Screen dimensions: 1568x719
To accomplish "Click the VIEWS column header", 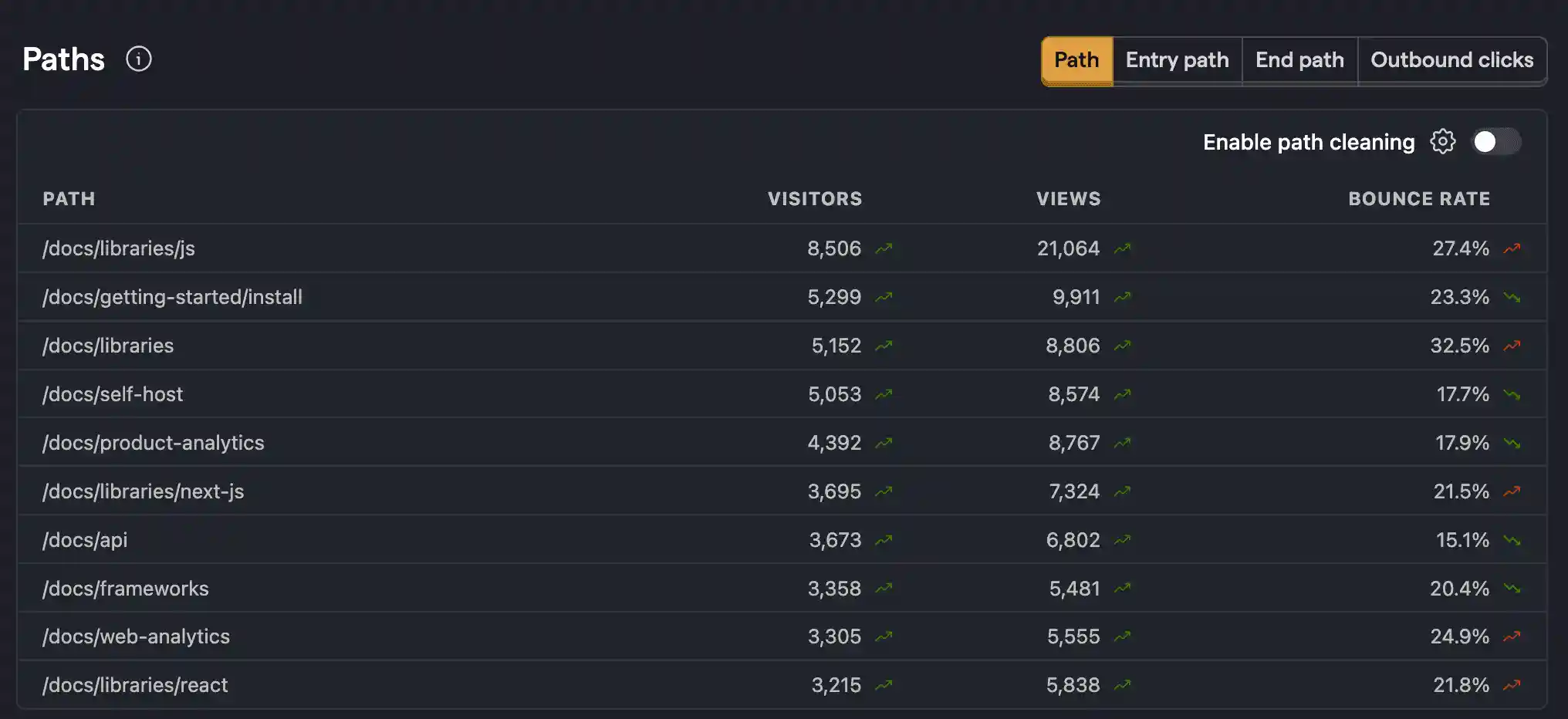I will click(x=1068, y=198).
